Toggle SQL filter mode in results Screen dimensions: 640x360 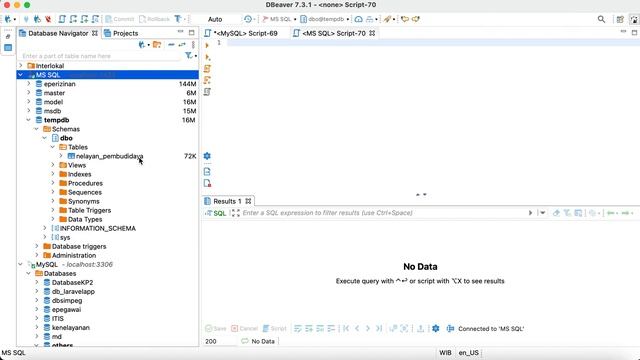click(x=216, y=213)
